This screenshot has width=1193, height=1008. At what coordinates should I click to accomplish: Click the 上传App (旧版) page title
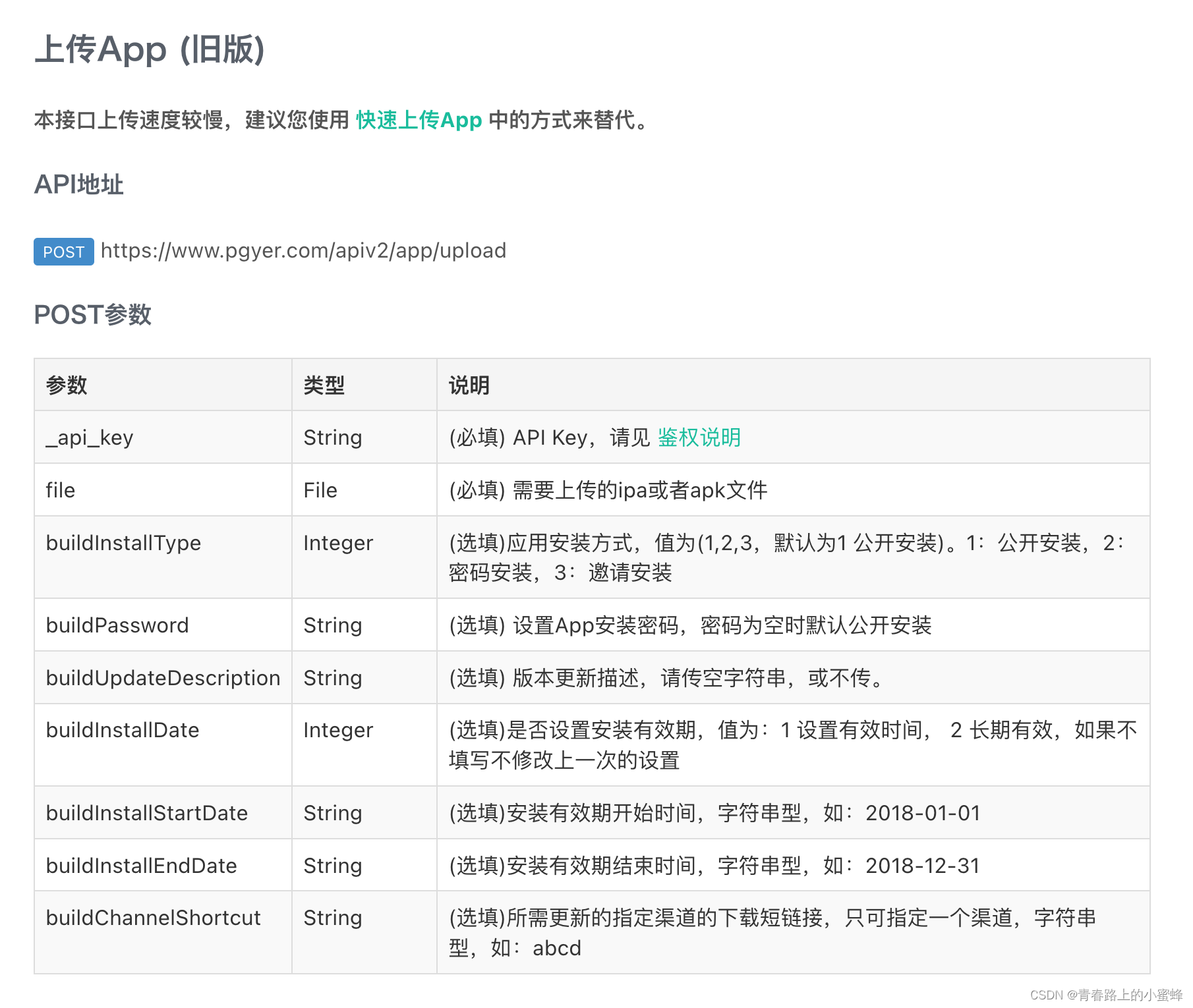pos(150,49)
